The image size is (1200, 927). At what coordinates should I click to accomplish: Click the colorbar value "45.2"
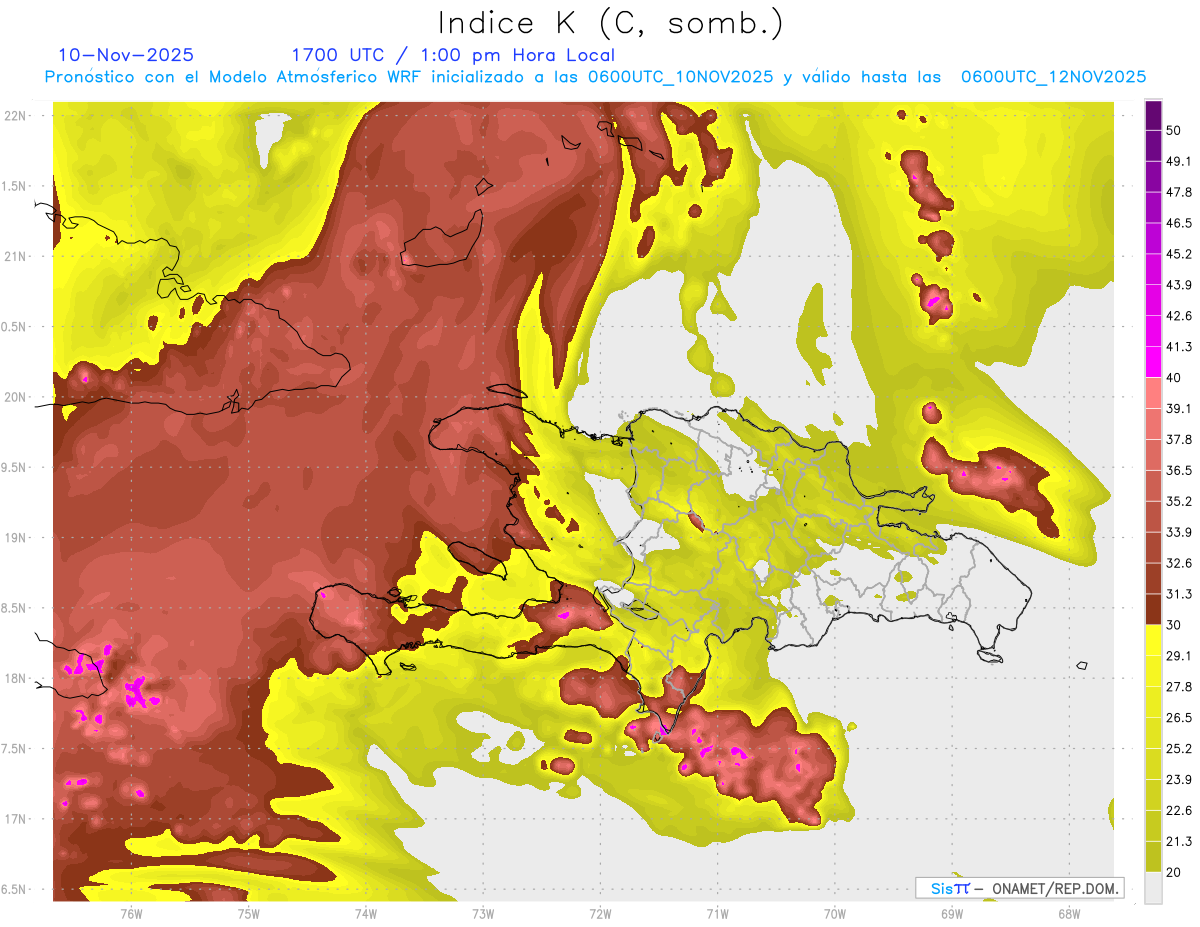click(1179, 254)
